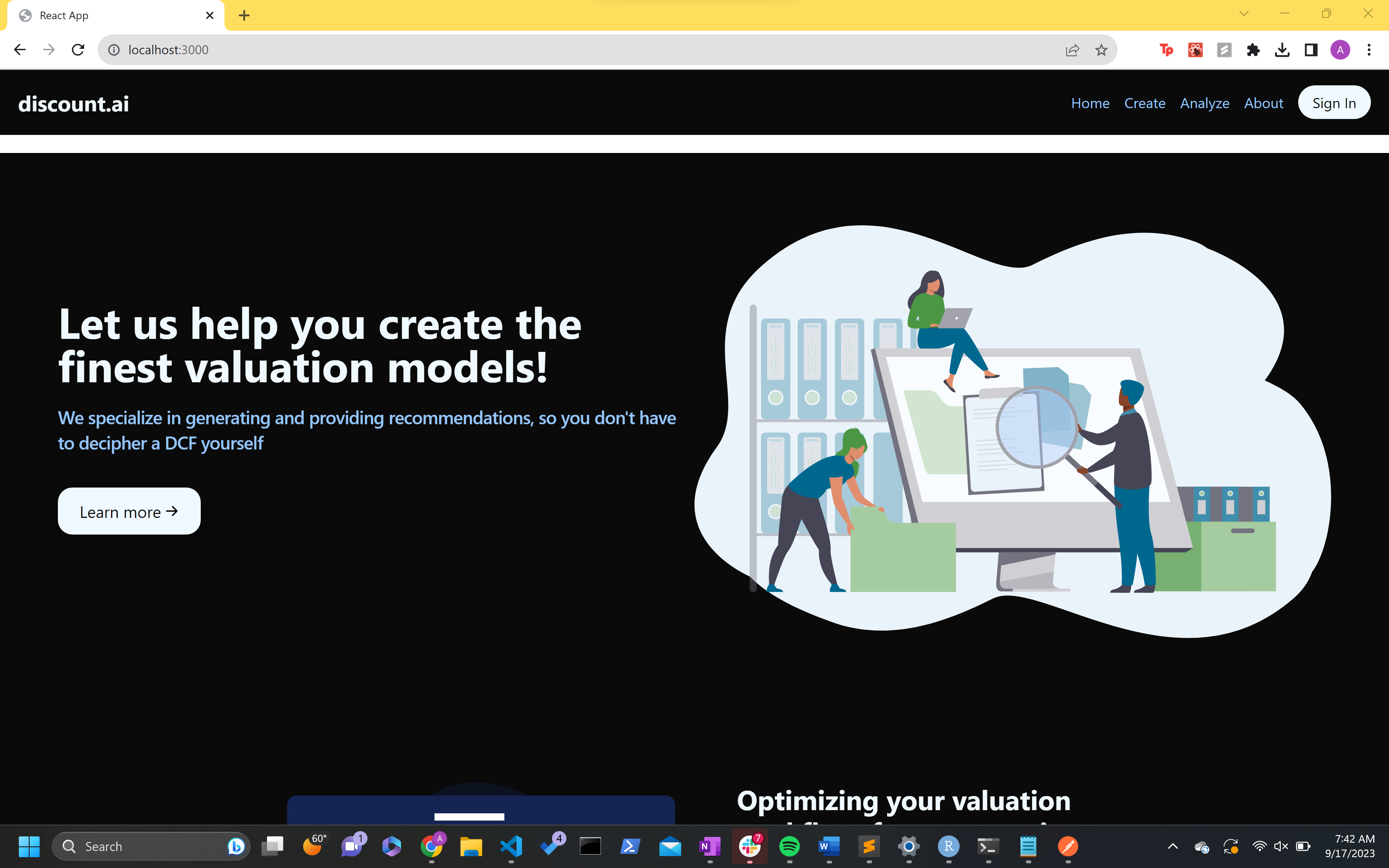Screen dimensions: 1389x868
Task: Open the Chrome profile avatar
Action: (x=1340, y=50)
